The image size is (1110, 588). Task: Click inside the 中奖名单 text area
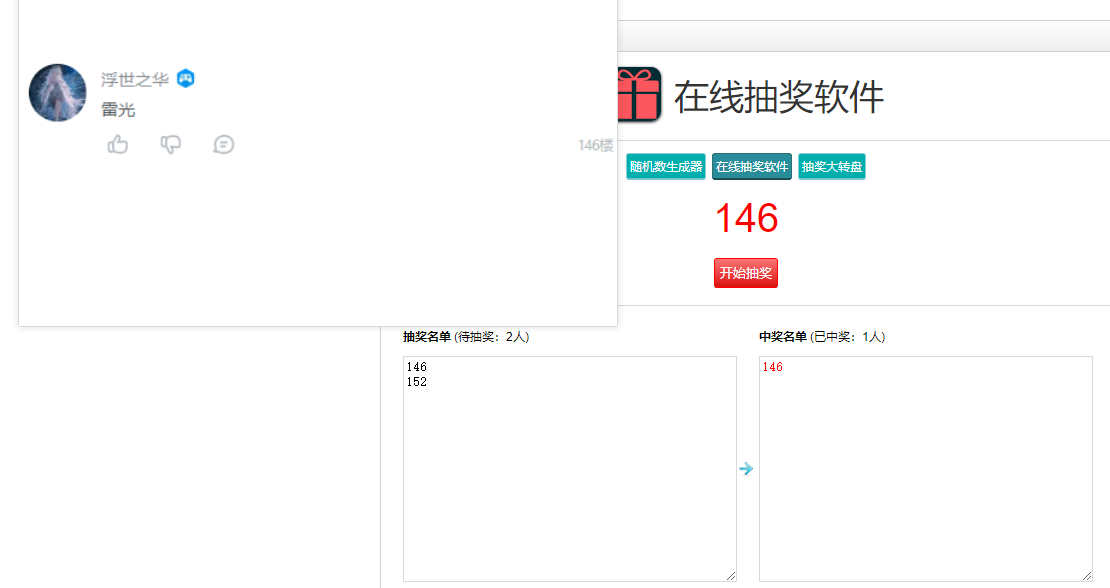[926, 469]
